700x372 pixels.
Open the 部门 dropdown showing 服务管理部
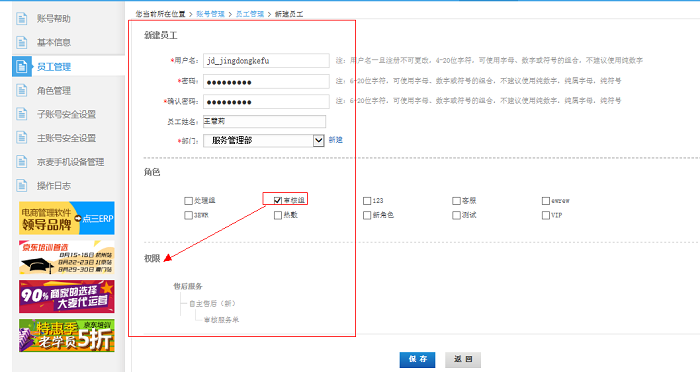(x=263, y=140)
